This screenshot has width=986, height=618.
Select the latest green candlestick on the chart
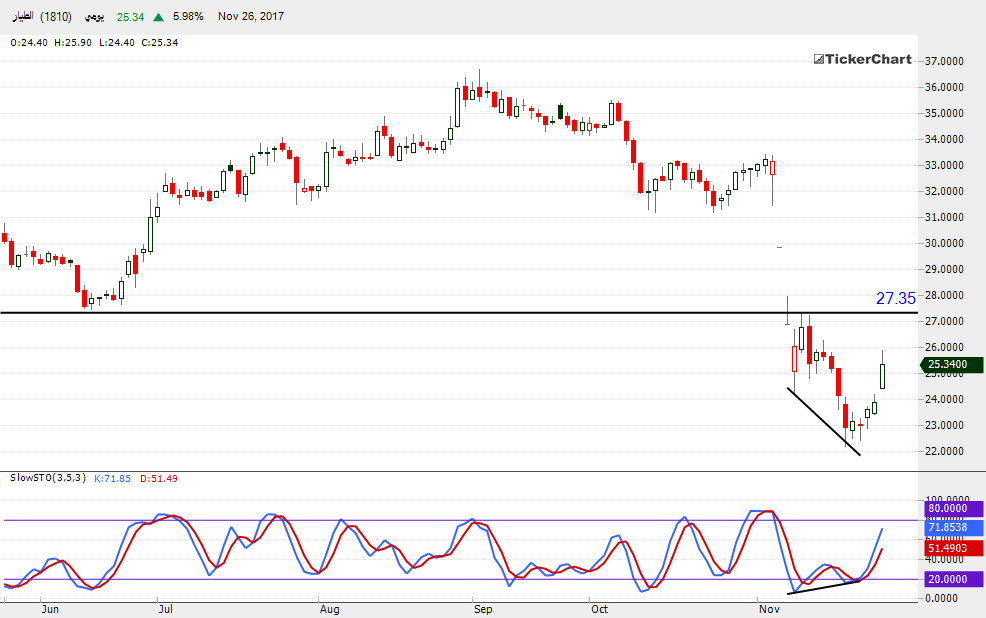pos(883,376)
